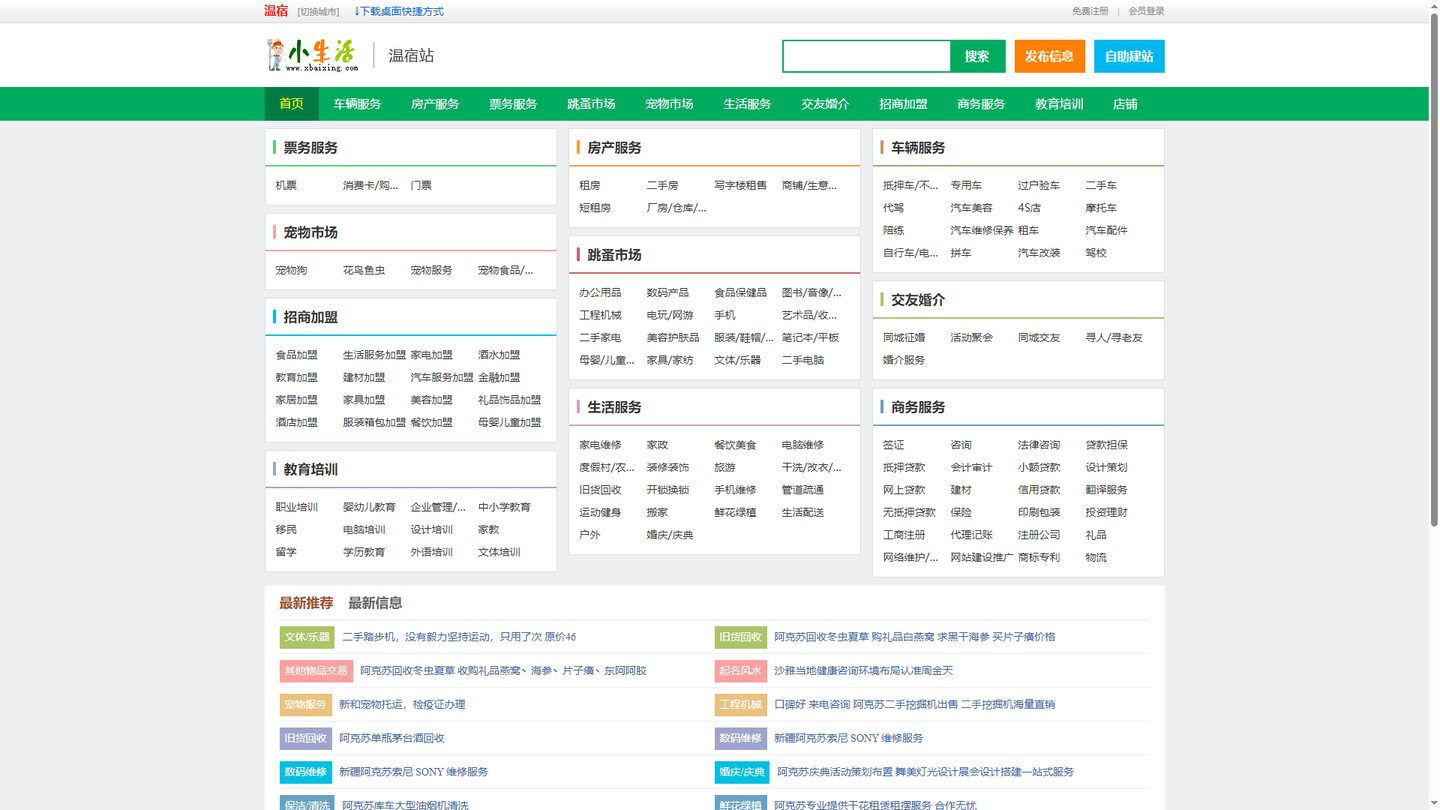Click the 车辆服务 section heading
This screenshot has width=1440, height=810.
[x=918, y=148]
